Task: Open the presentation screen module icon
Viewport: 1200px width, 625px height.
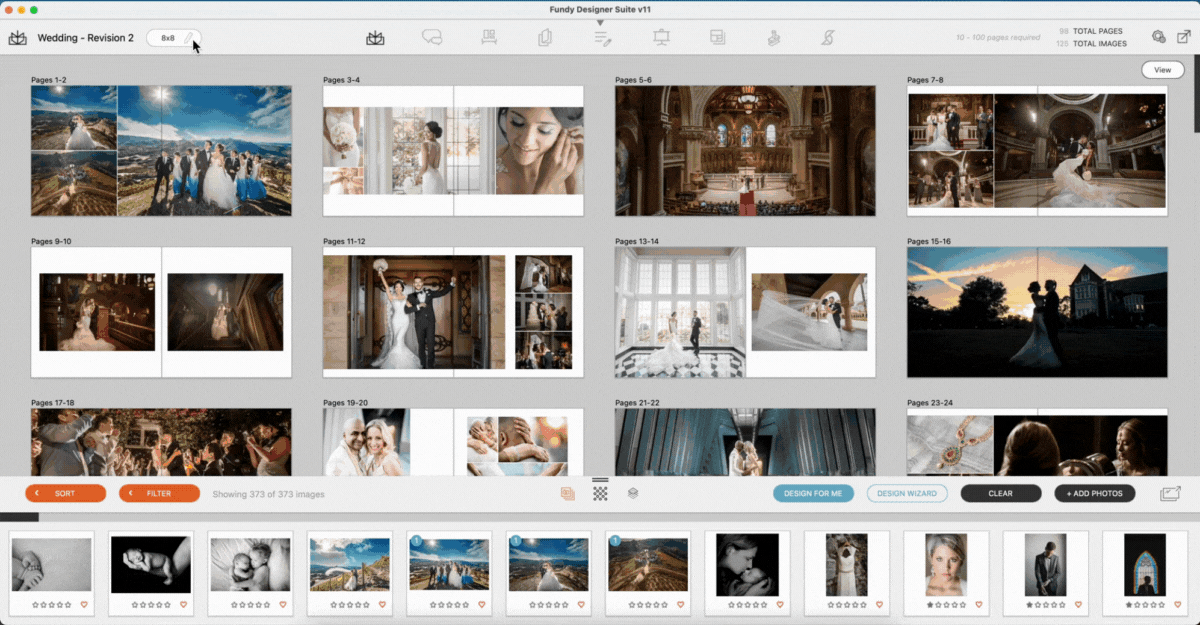Action: [x=661, y=38]
